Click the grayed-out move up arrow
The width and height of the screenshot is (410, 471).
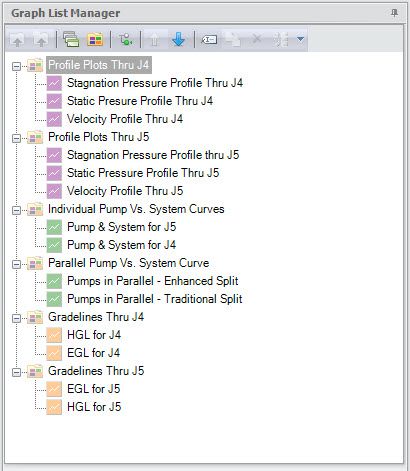(154, 40)
